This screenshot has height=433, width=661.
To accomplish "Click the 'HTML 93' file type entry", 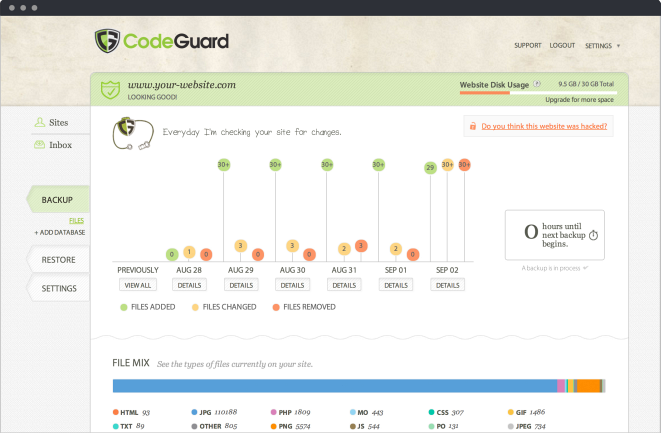I will click(x=132, y=412).
